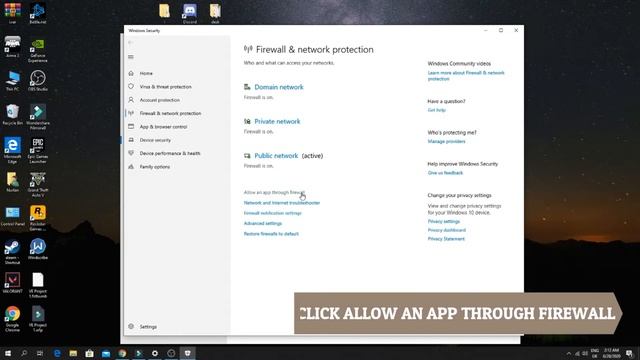Click the back arrow in Windows Security
This screenshot has width=640, height=360.
pos(131,42)
